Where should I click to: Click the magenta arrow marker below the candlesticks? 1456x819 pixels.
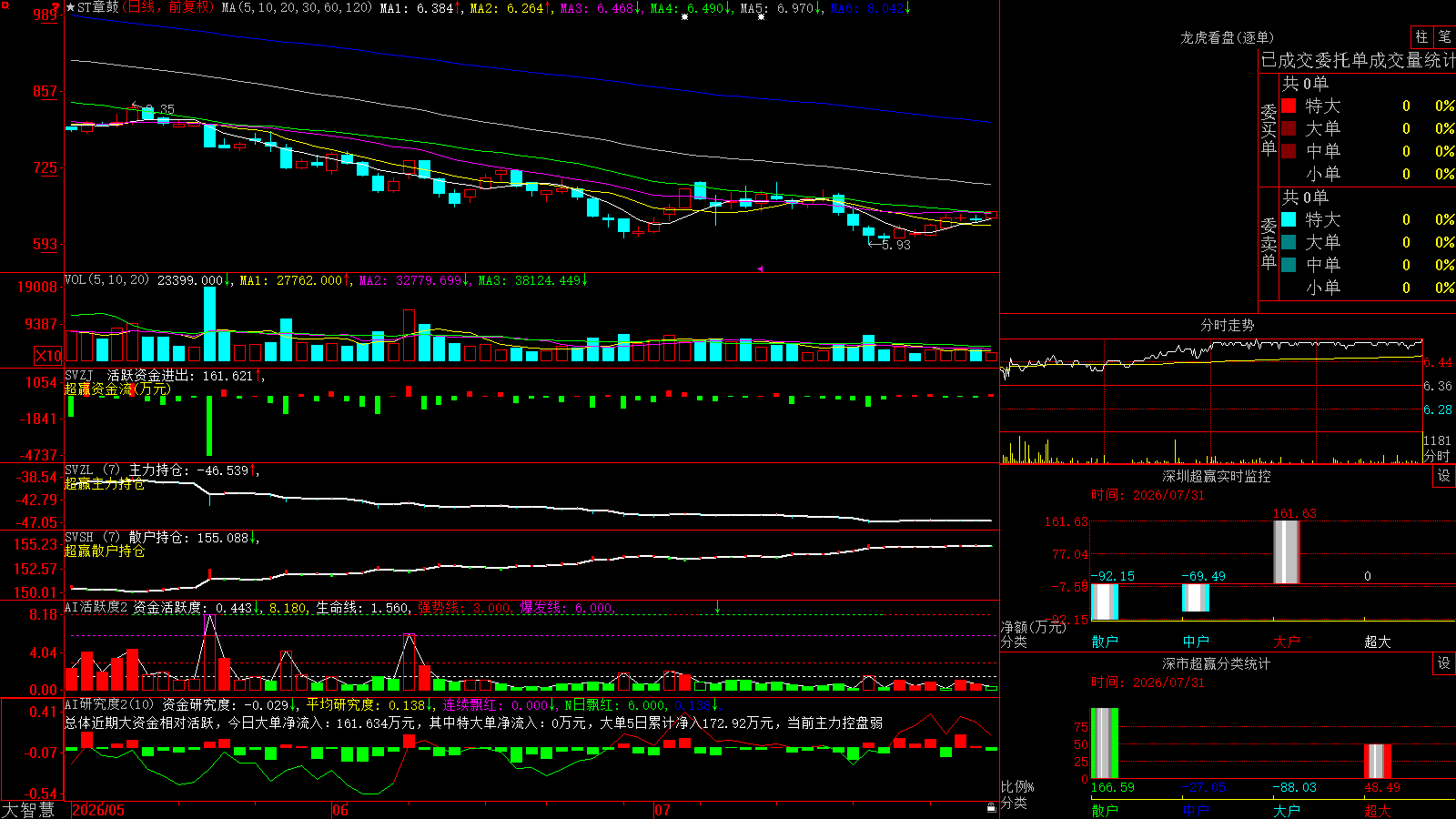(x=760, y=268)
